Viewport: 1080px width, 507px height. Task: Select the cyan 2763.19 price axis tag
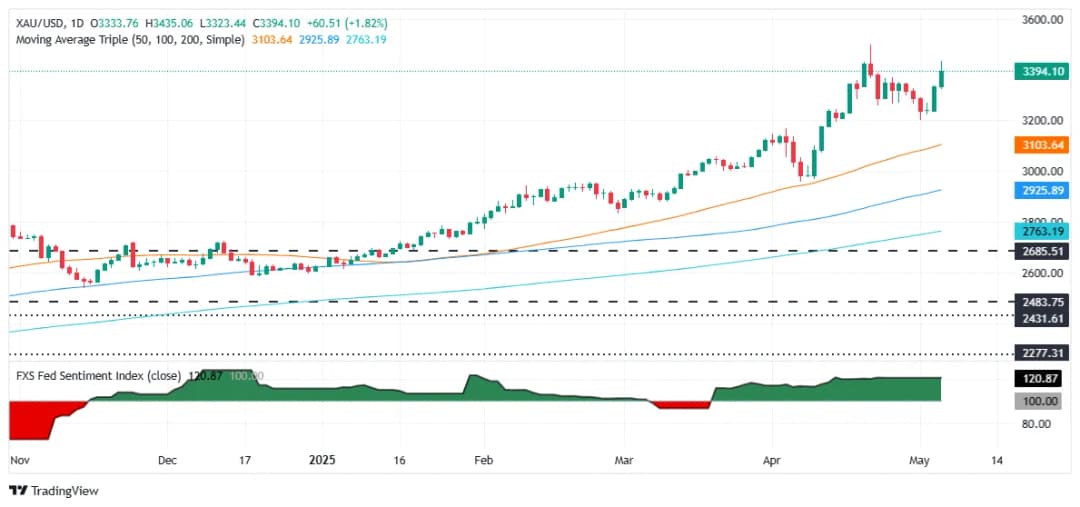point(1039,231)
